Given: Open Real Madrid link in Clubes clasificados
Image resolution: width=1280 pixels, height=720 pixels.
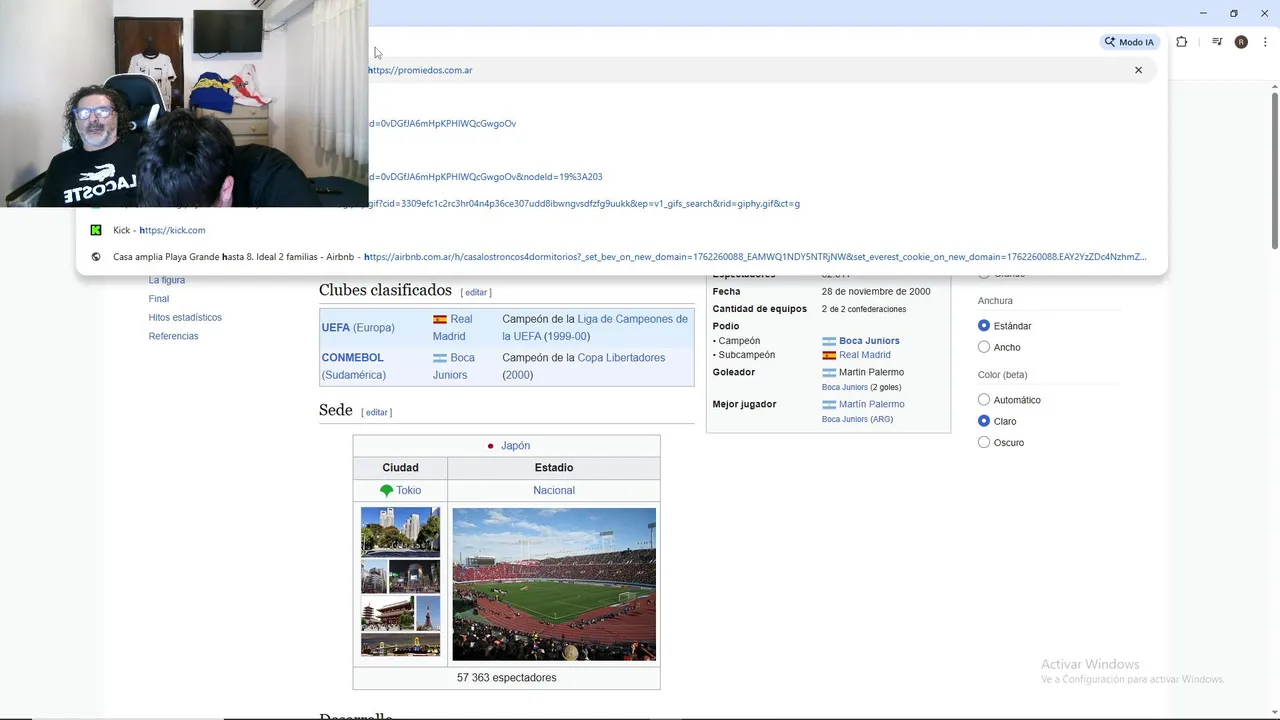Looking at the screenshot, I should [452, 328].
